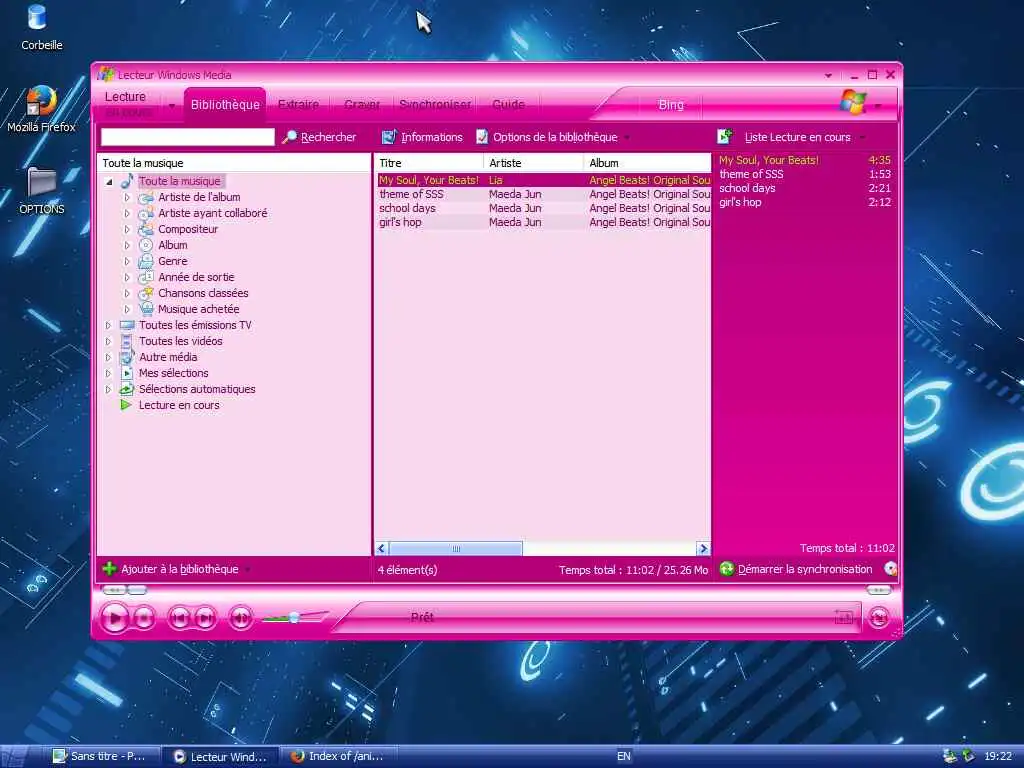Viewport: 1024px width, 768px height.
Task: Open the OPTIONS desktop folder
Action: [x=41, y=191]
